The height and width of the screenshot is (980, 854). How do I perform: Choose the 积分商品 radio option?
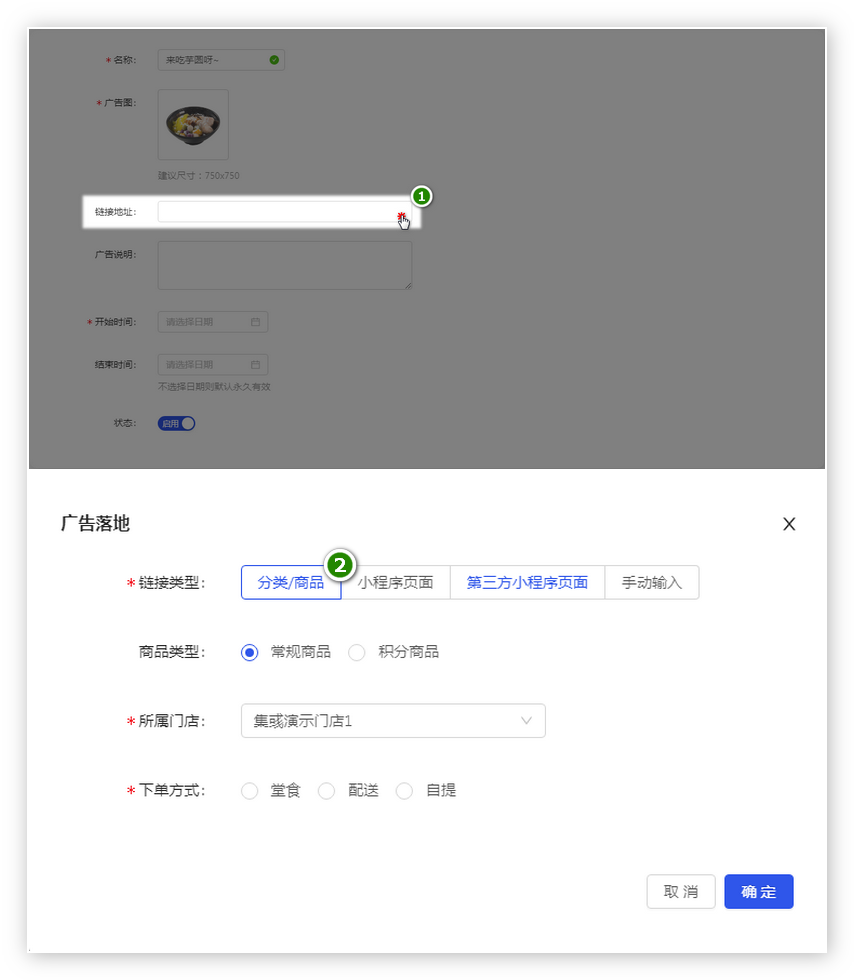point(356,652)
